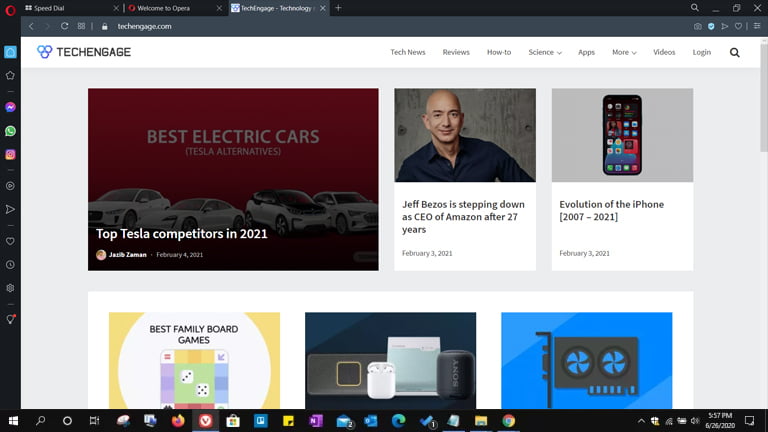This screenshot has width=768, height=432.
Task: Open the Opera main menu logo
Action: point(10,9)
